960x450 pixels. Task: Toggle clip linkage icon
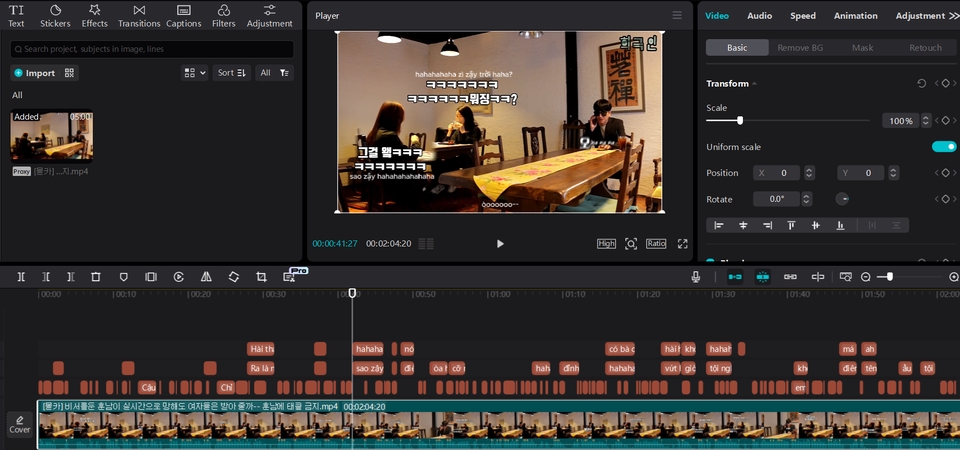(x=790, y=277)
